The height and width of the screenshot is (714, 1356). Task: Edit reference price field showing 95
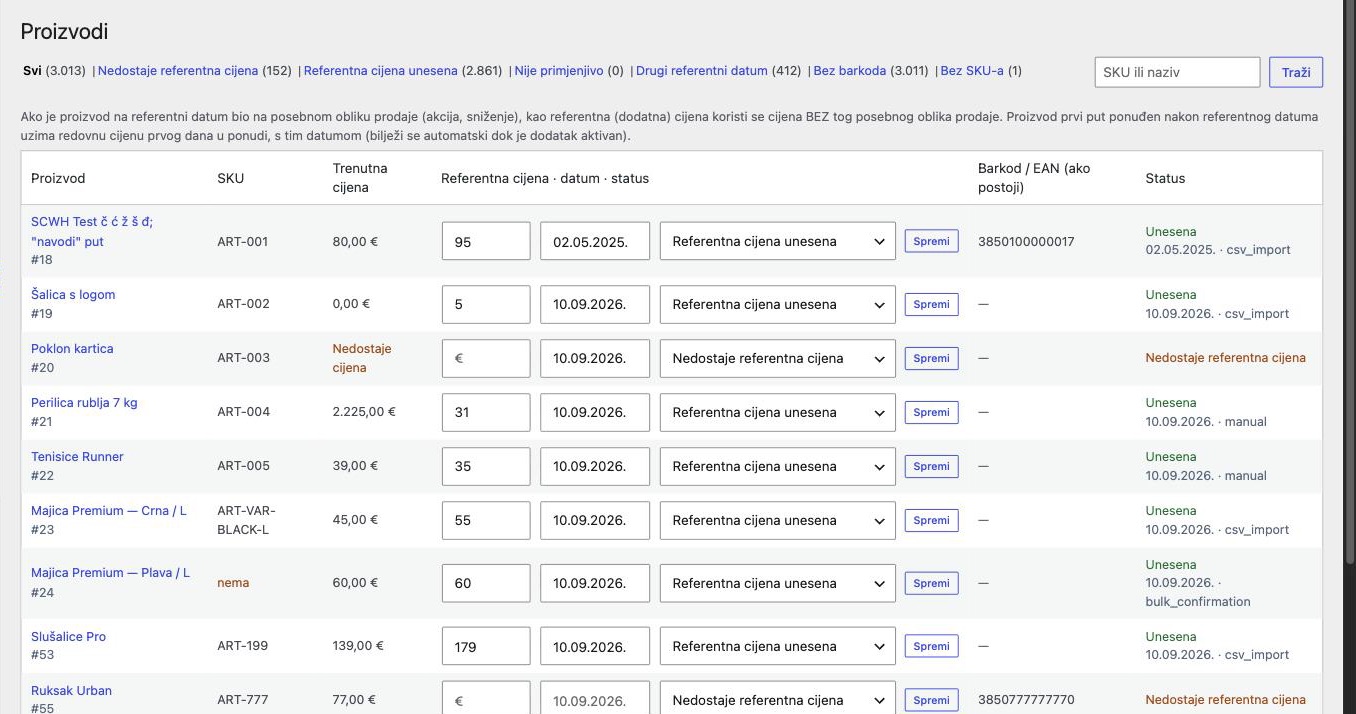(x=486, y=241)
